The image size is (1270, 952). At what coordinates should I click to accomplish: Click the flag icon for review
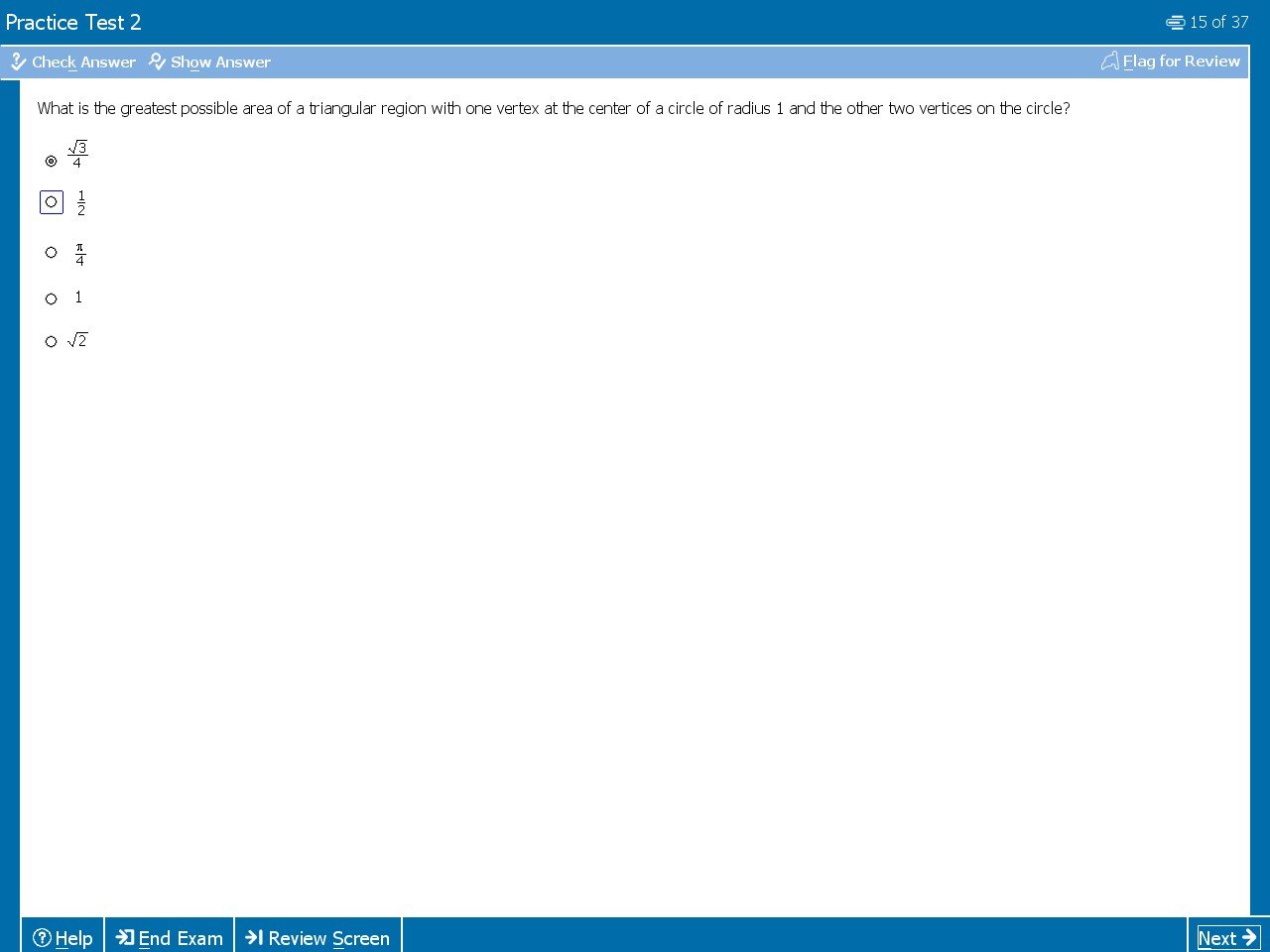pos(1109,61)
